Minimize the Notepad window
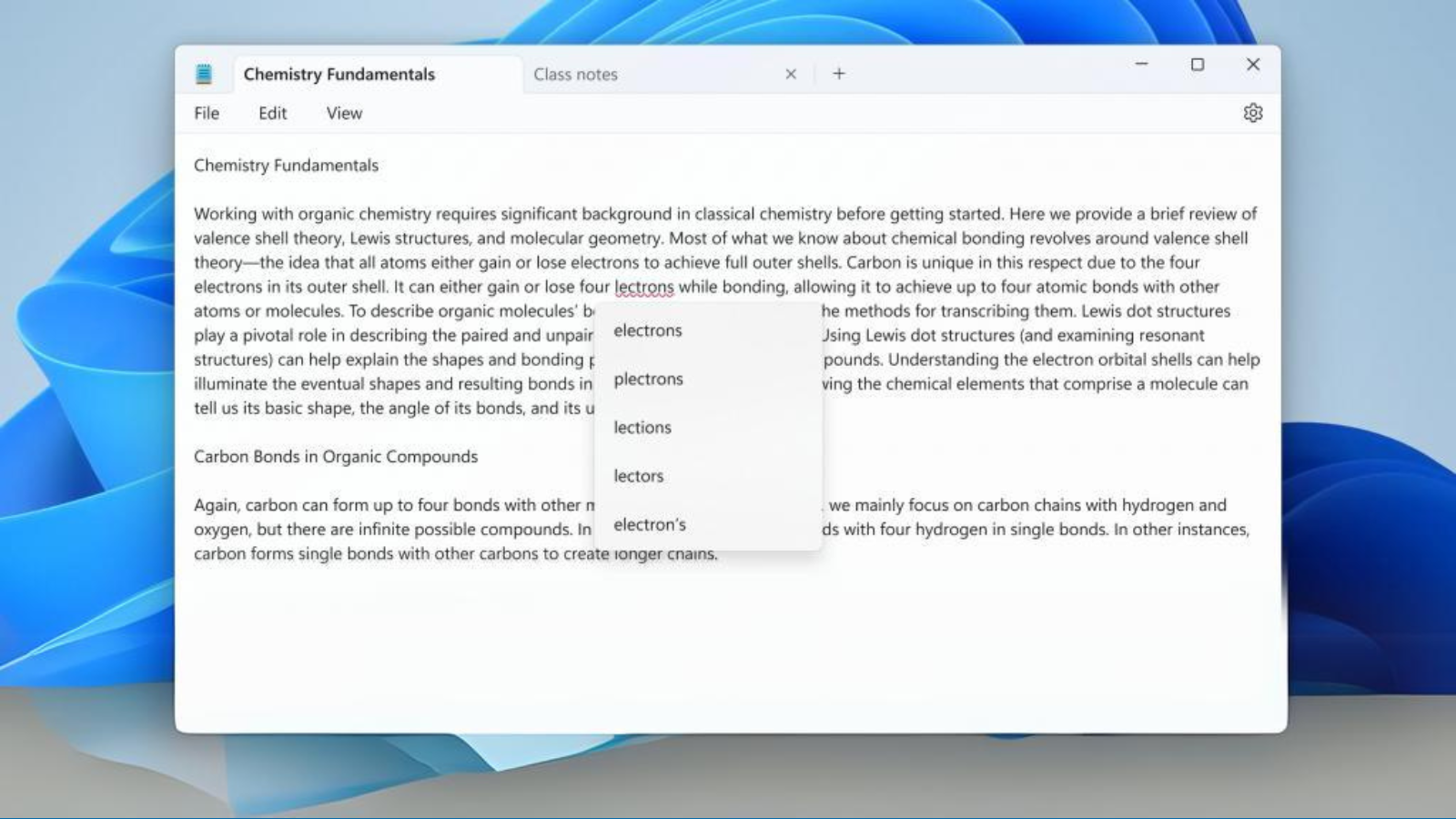This screenshot has width=1456, height=819. pos(1141,65)
